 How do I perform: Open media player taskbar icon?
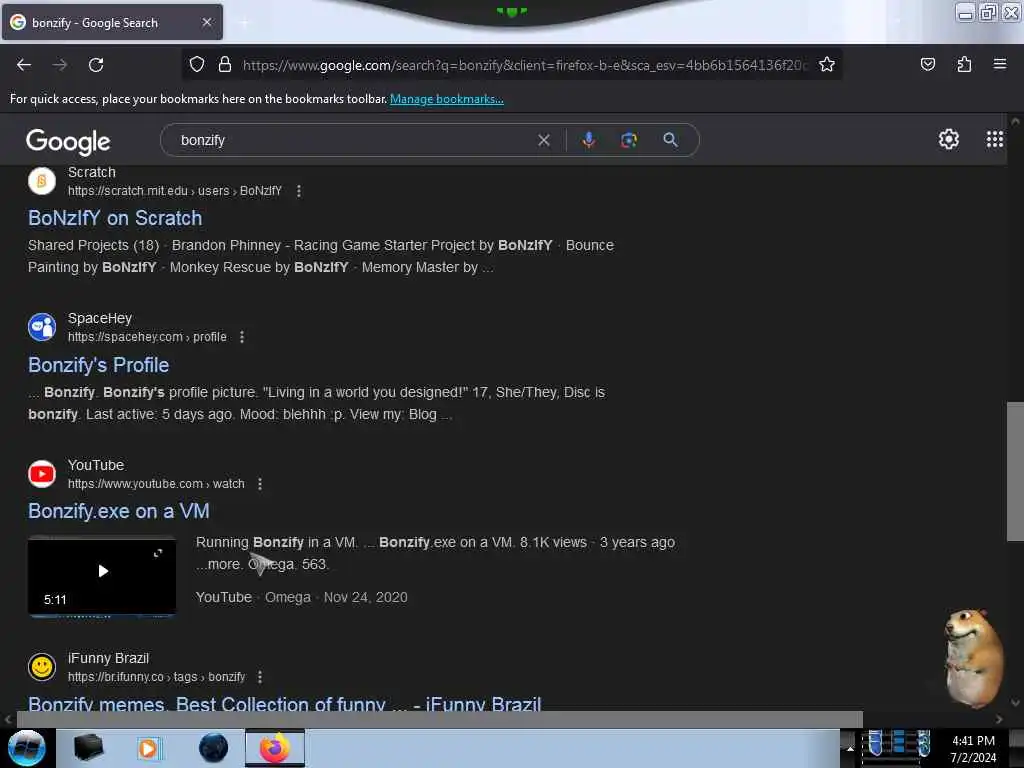click(148, 748)
